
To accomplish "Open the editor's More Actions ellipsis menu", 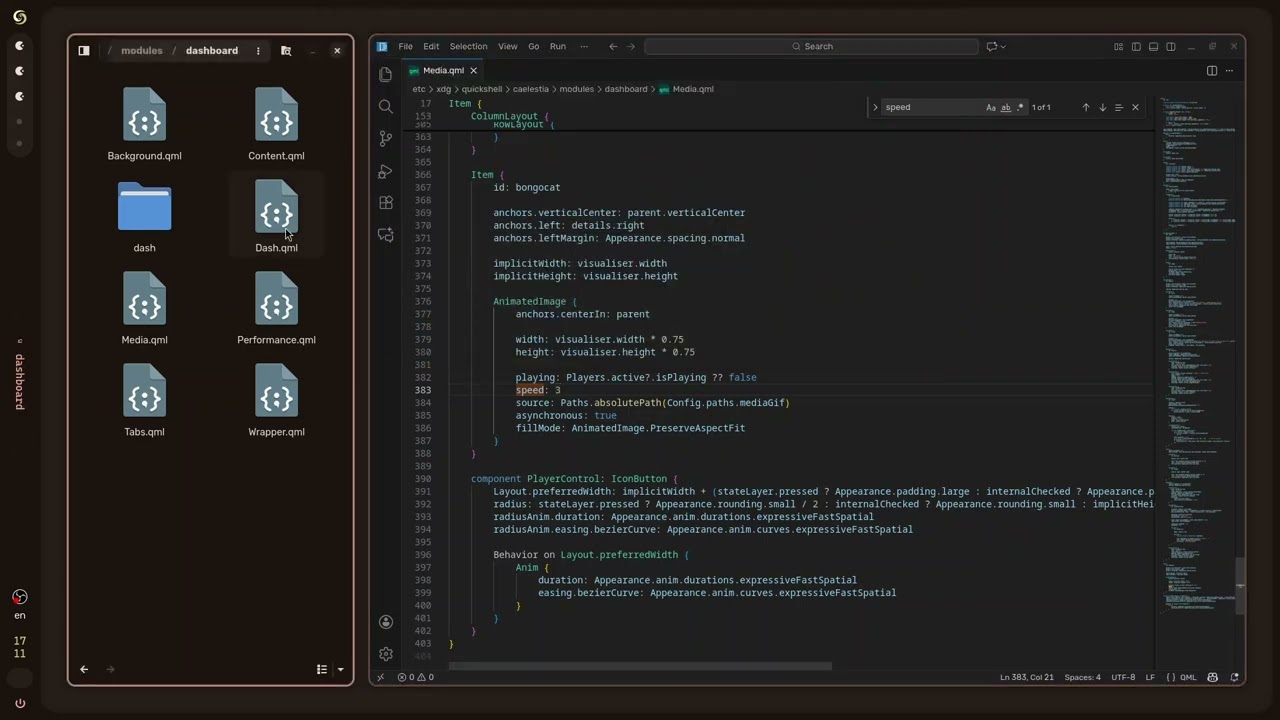I will [1230, 71].
